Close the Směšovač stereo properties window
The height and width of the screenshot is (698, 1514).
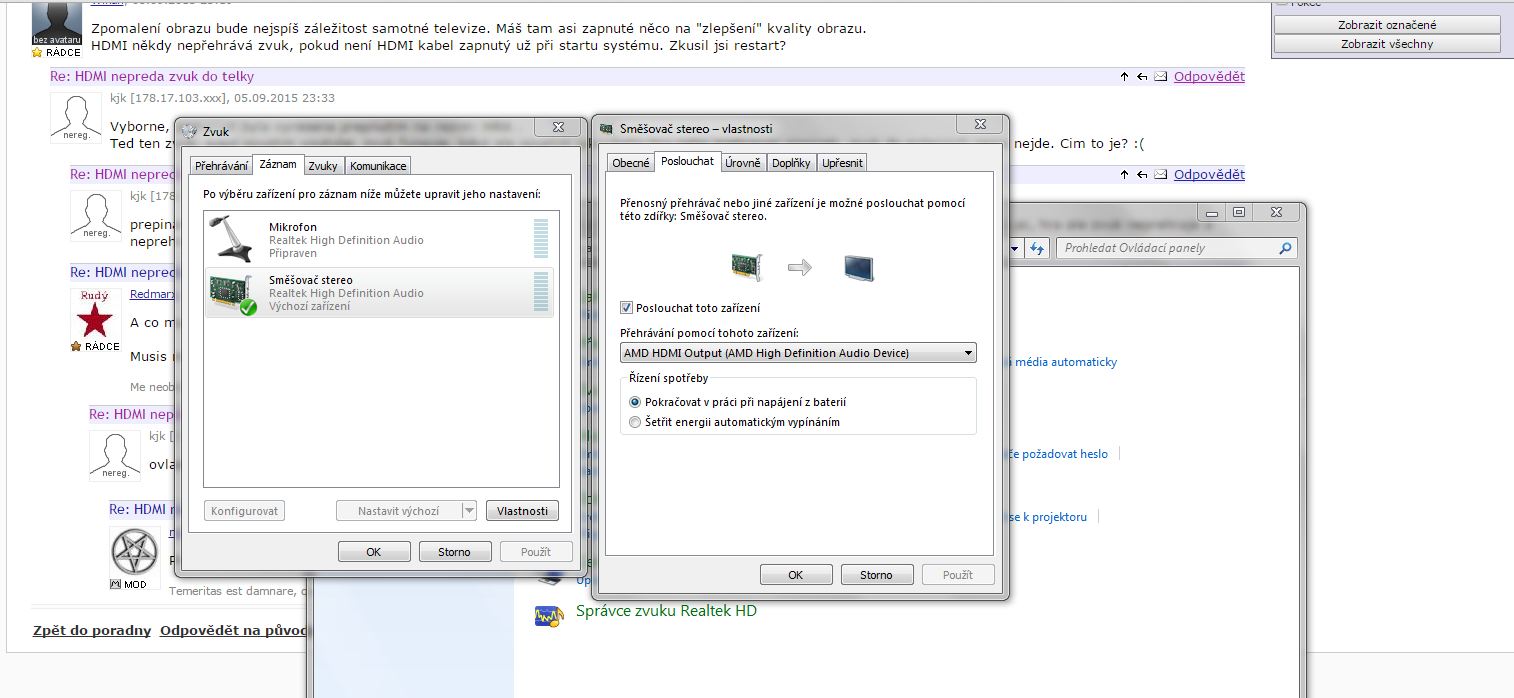point(979,124)
